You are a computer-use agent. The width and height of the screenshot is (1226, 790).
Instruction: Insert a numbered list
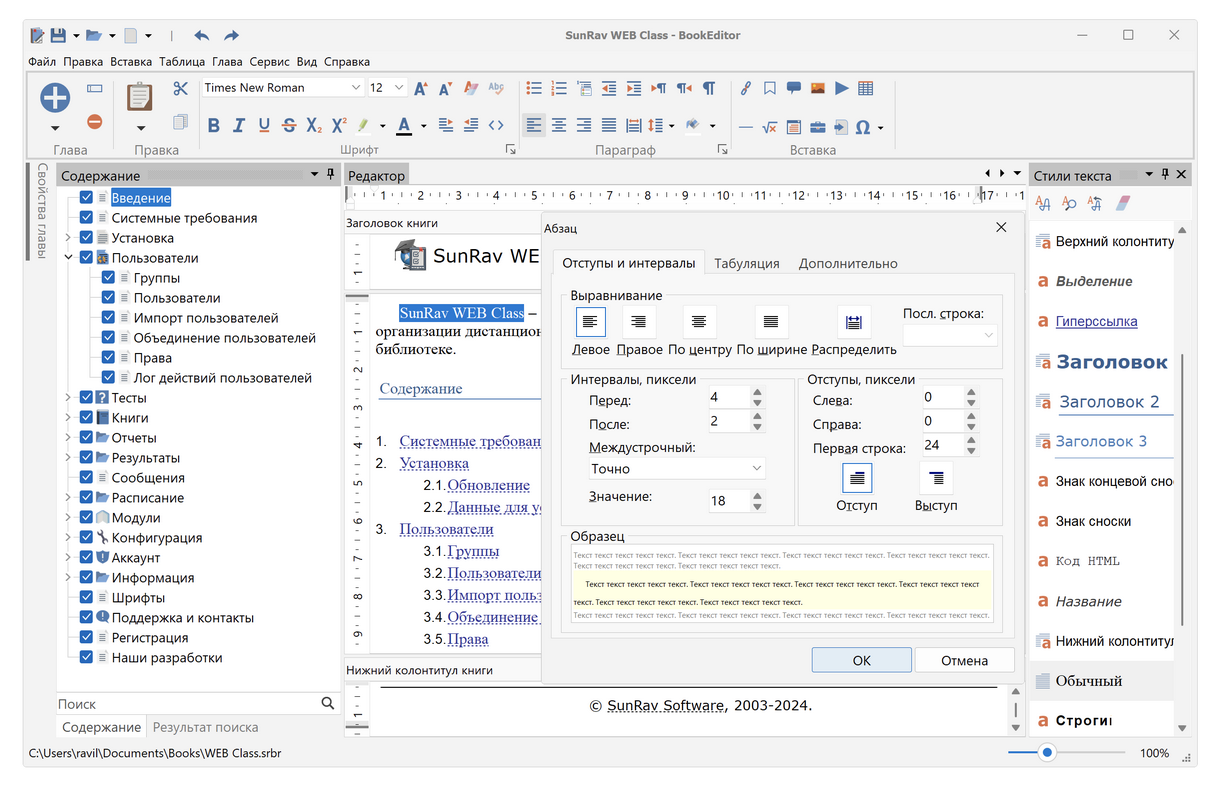click(x=559, y=88)
